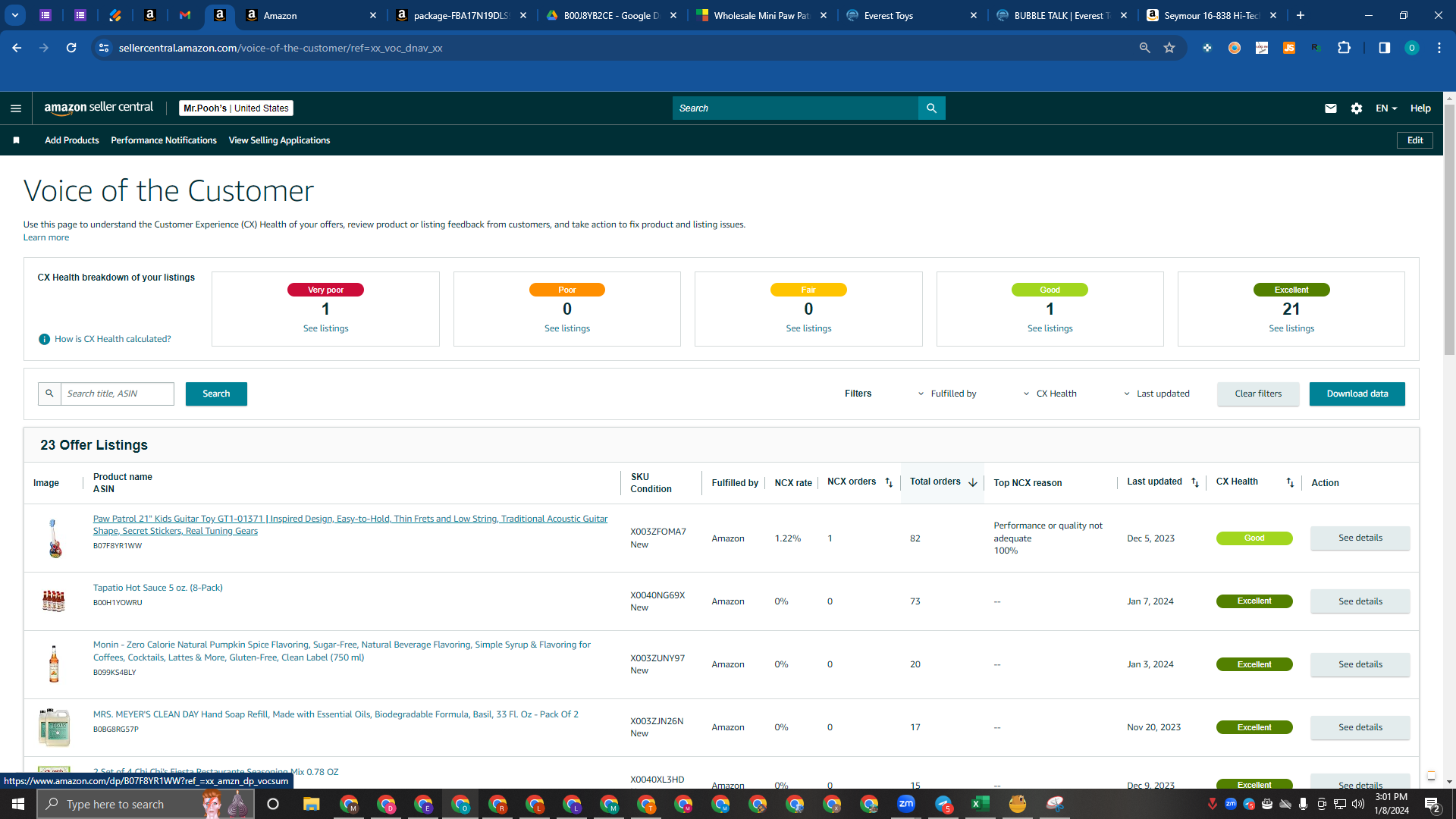
Task: Click the bookmark icon beside Add Products
Action: pyautogui.click(x=16, y=140)
